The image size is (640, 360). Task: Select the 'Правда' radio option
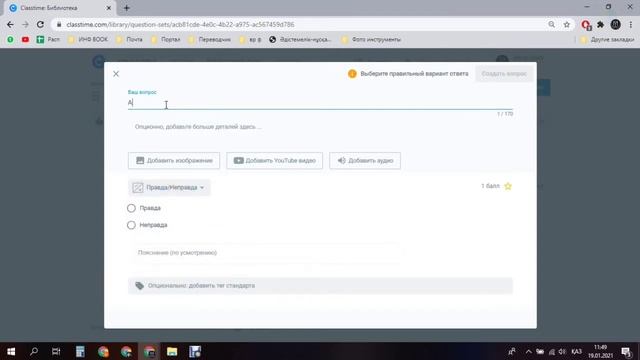point(131,208)
